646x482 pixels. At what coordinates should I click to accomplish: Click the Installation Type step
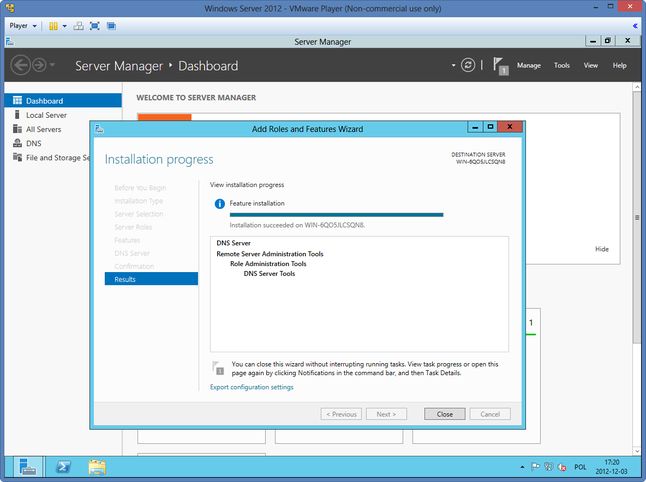138,201
